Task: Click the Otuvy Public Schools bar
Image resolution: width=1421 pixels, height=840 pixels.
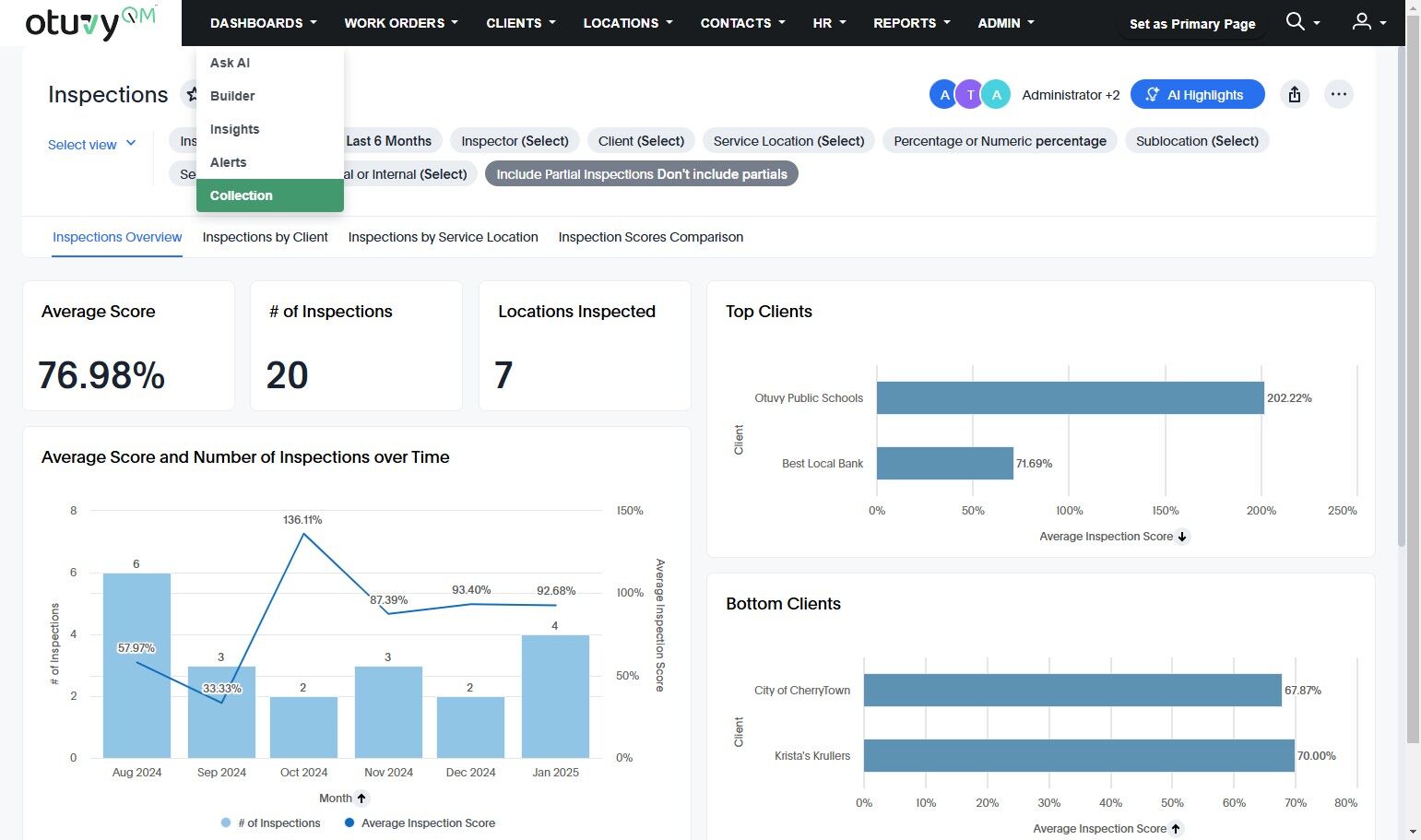Action: pyautogui.click(x=1070, y=398)
